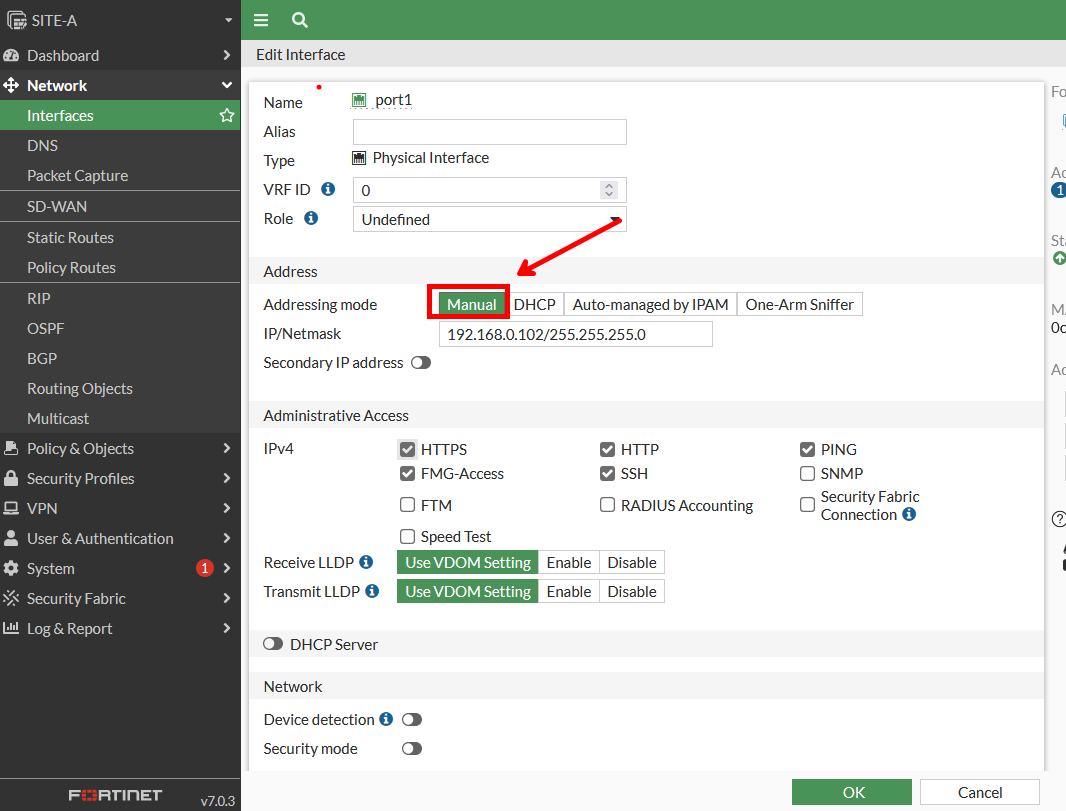Select DHCP addressing mode

[534, 305]
